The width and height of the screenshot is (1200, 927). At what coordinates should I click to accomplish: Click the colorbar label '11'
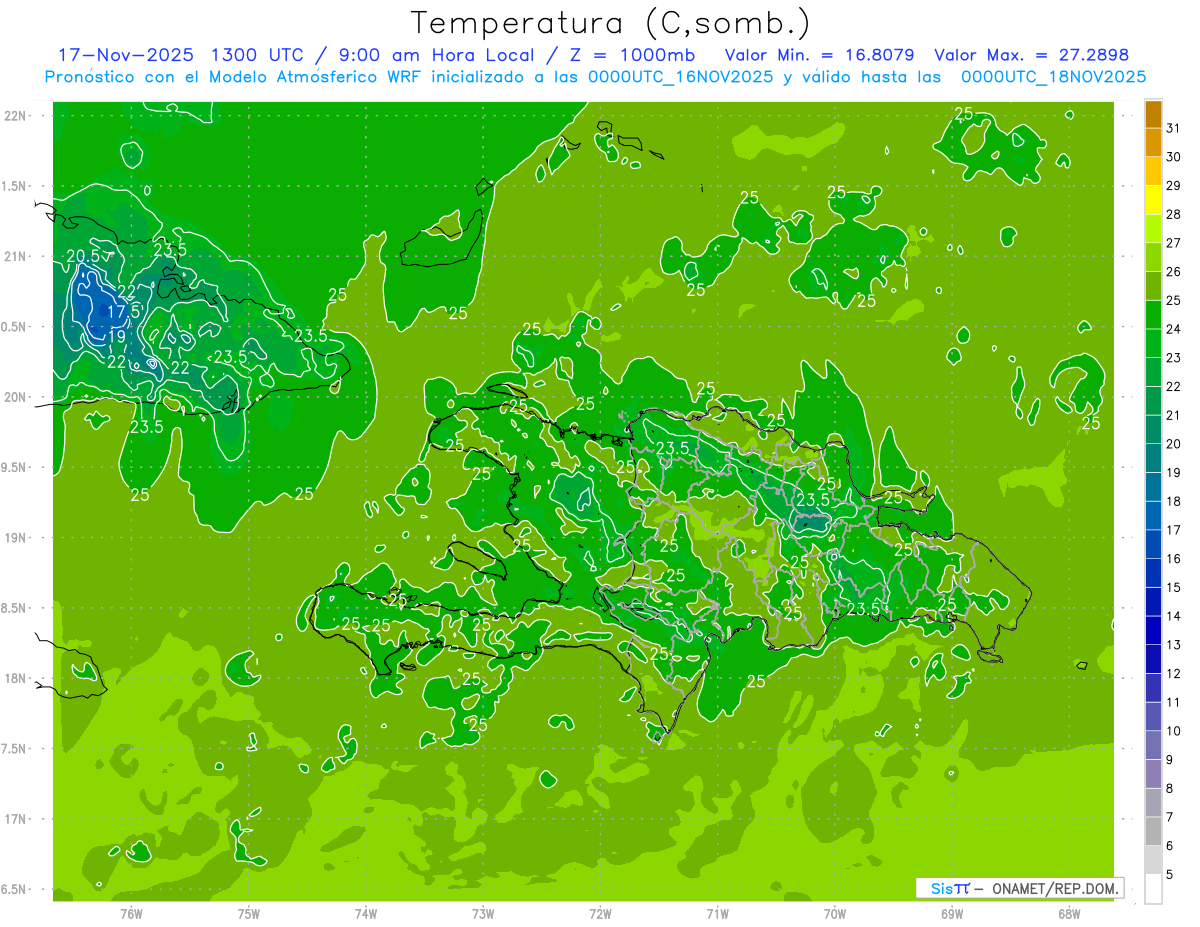(x=1174, y=702)
